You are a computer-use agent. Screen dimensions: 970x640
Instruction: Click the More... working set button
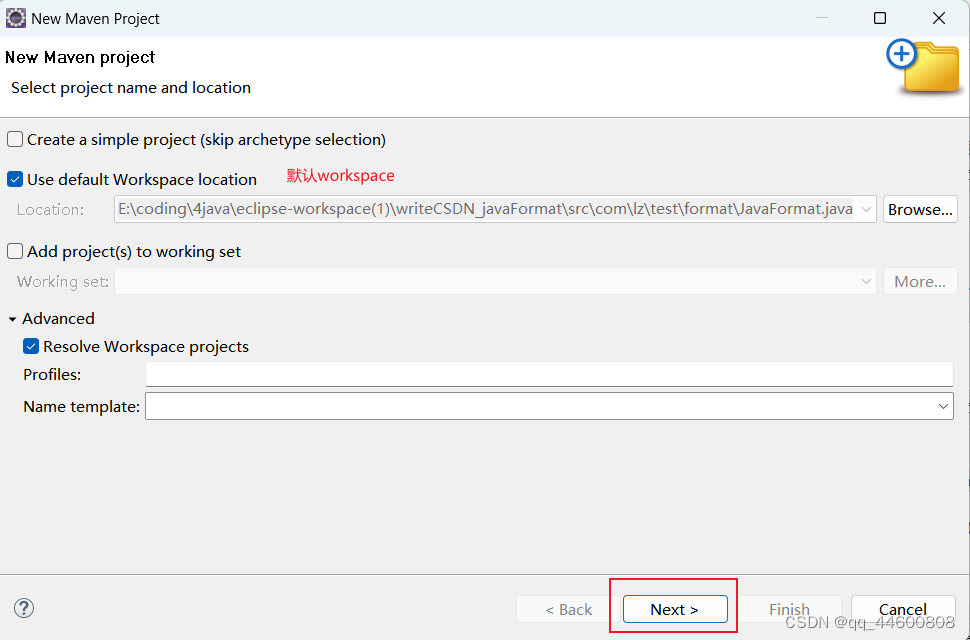920,281
